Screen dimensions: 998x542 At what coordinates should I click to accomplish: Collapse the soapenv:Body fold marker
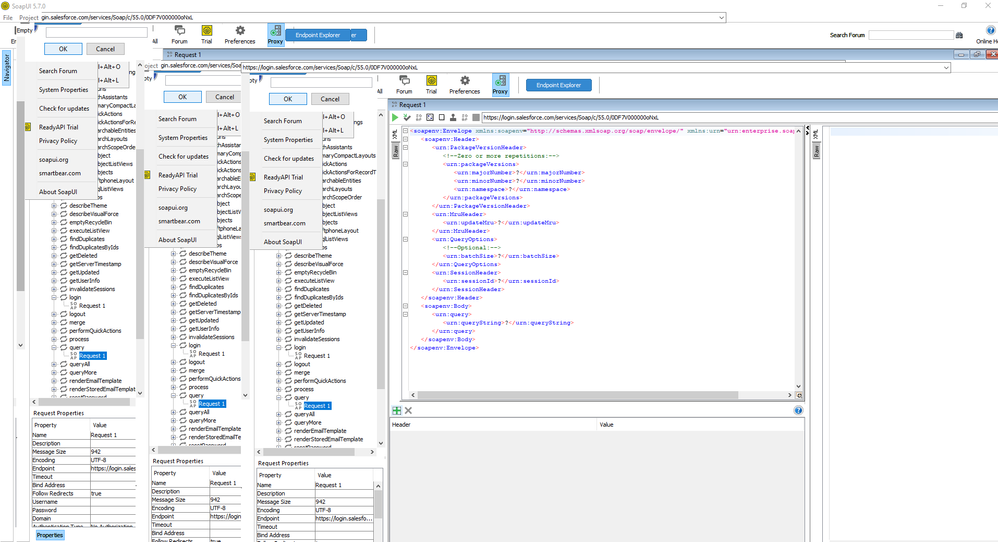[x=404, y=306]
